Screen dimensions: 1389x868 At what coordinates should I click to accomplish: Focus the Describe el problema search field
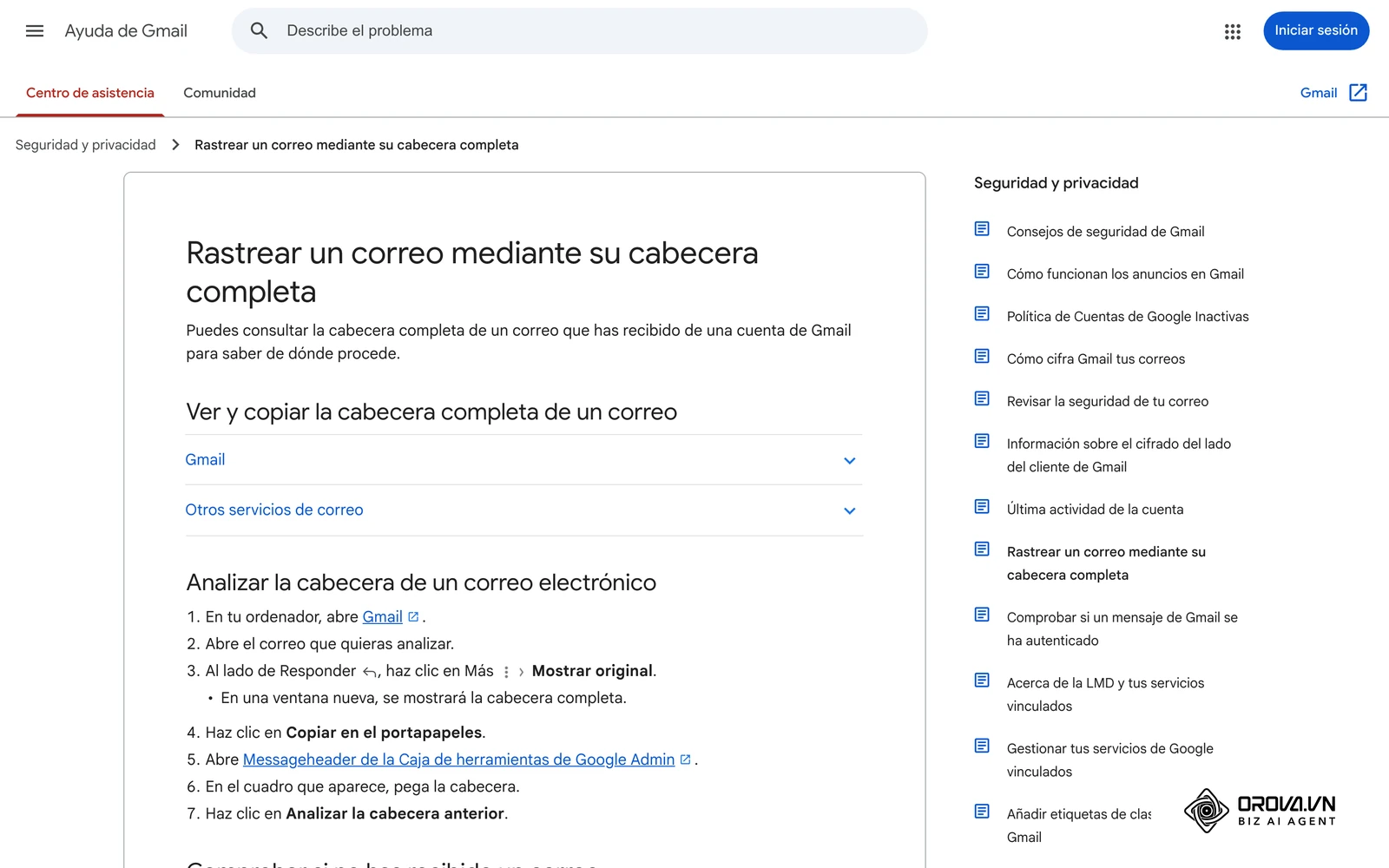(x=579, y=31)
